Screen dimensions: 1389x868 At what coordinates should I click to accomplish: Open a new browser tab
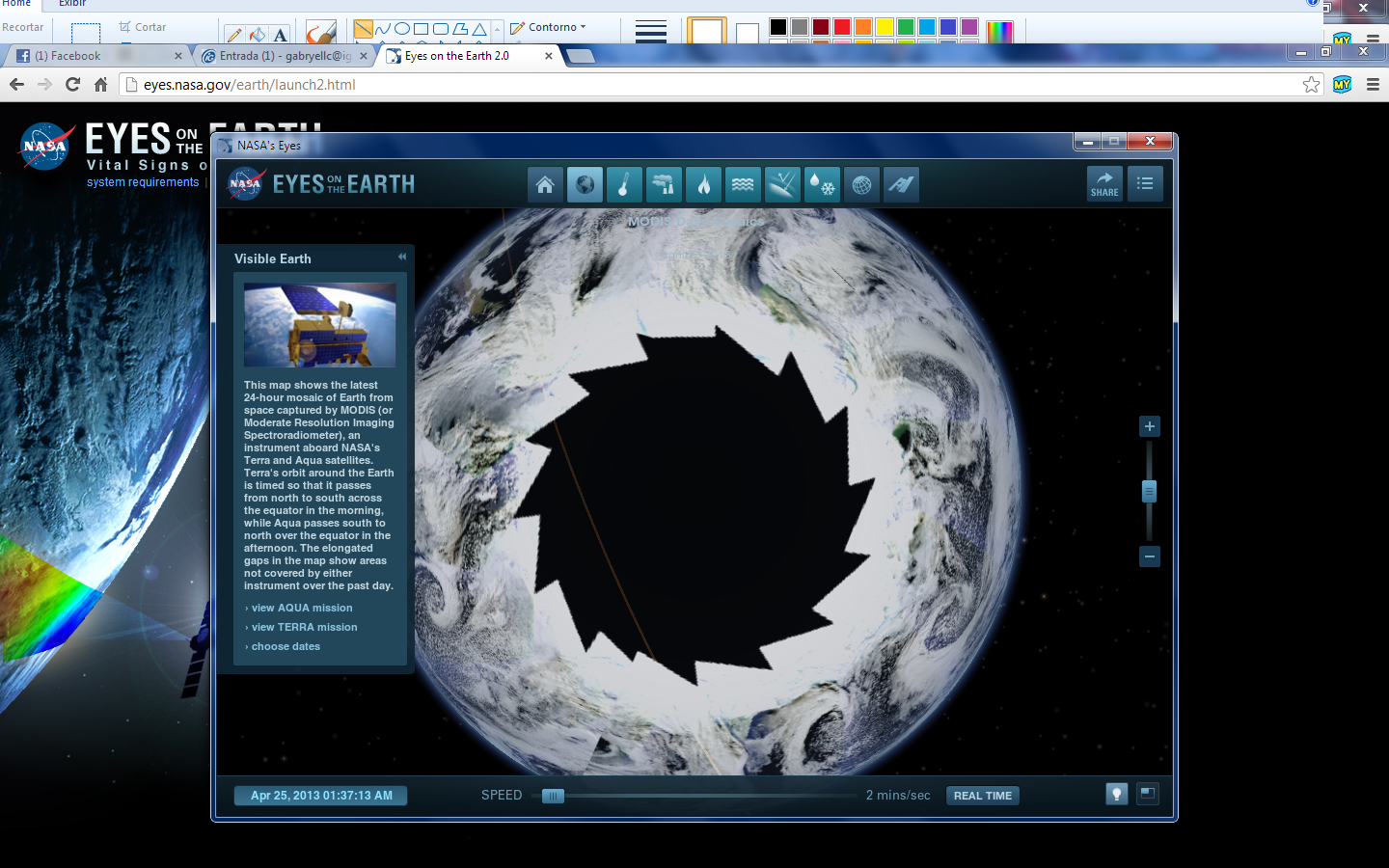[x=581, y=56]
